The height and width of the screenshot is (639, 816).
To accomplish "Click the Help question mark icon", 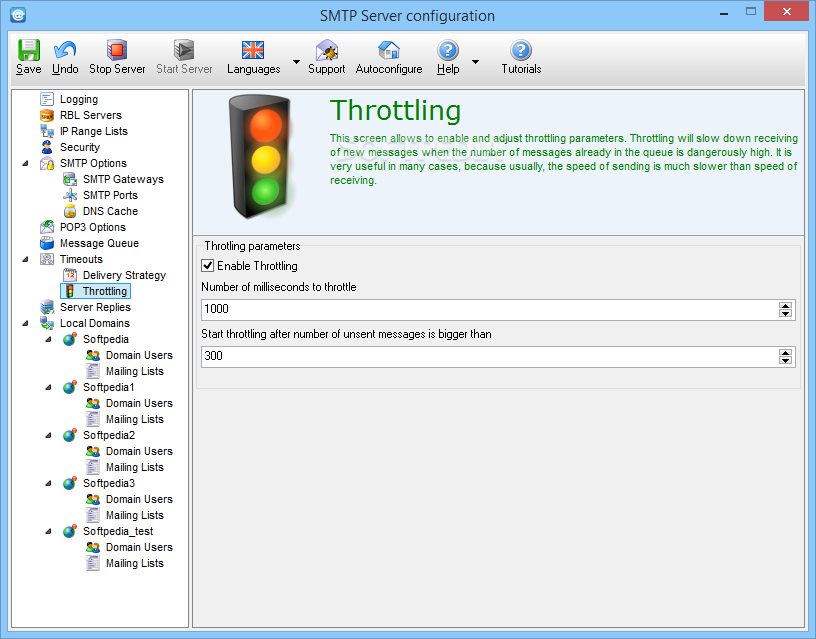I will (448, 50).
